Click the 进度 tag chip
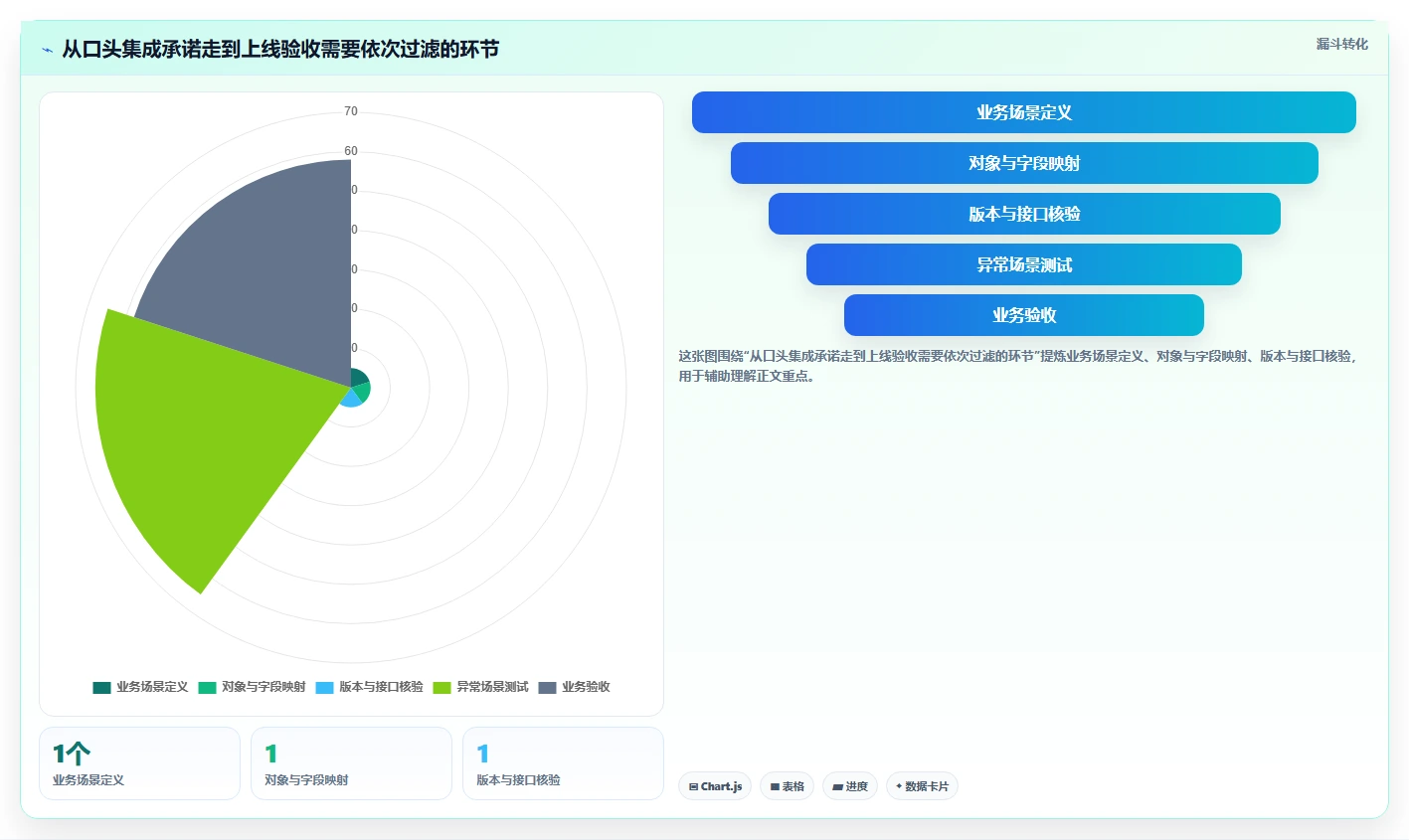 click(x=850, y=786)
